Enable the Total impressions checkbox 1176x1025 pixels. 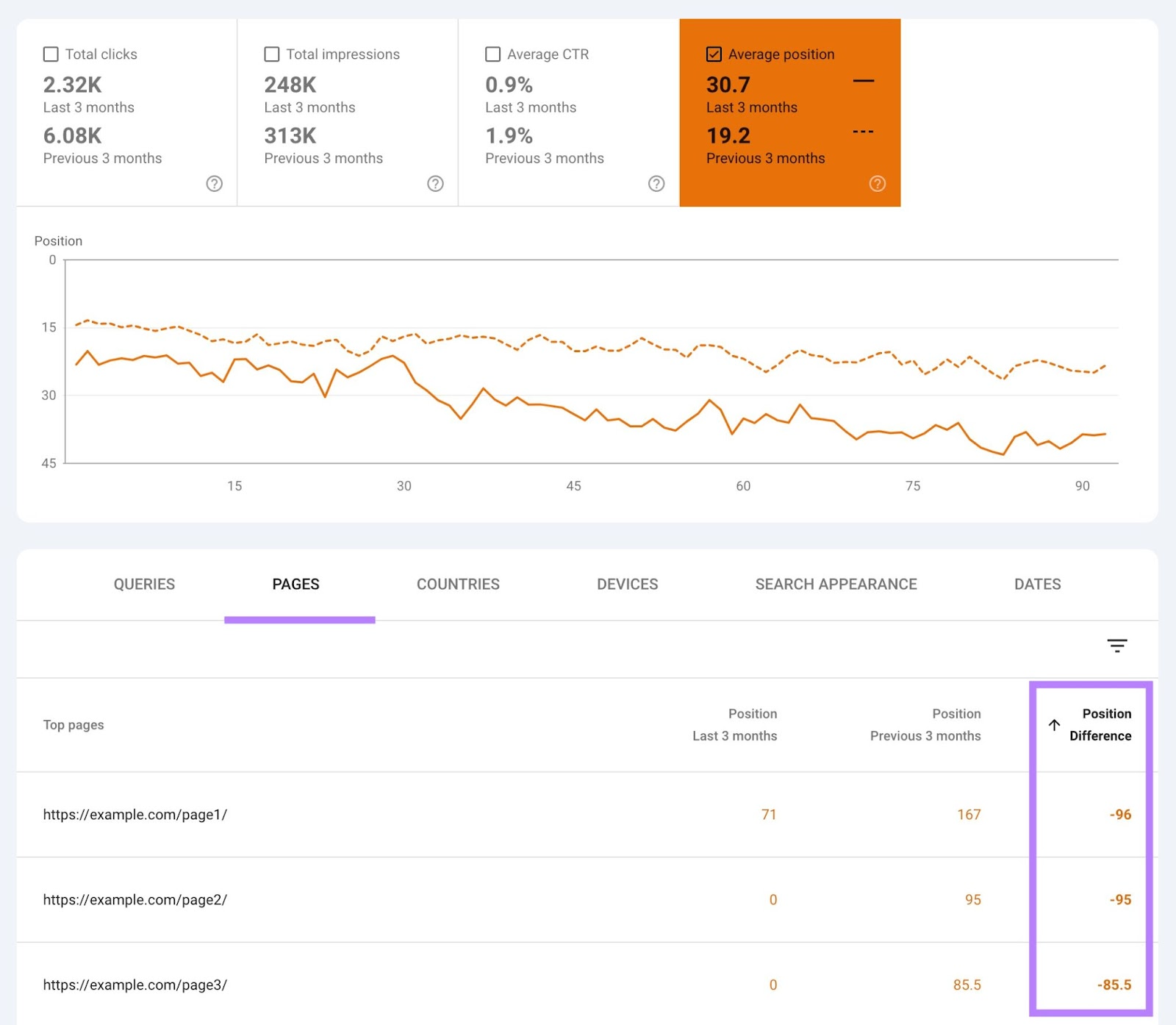[271, 53]
